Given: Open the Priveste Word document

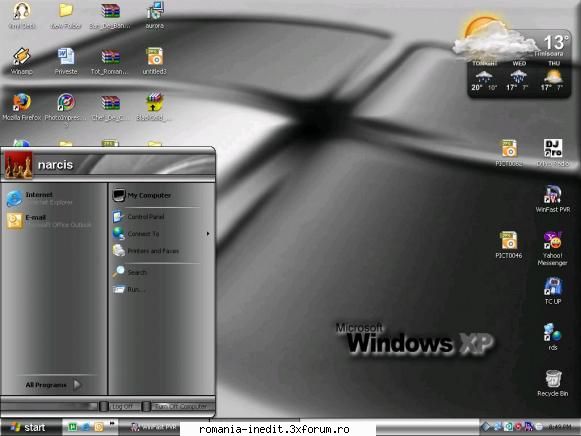Looking at the screenshot, I should tap(66, 61).
